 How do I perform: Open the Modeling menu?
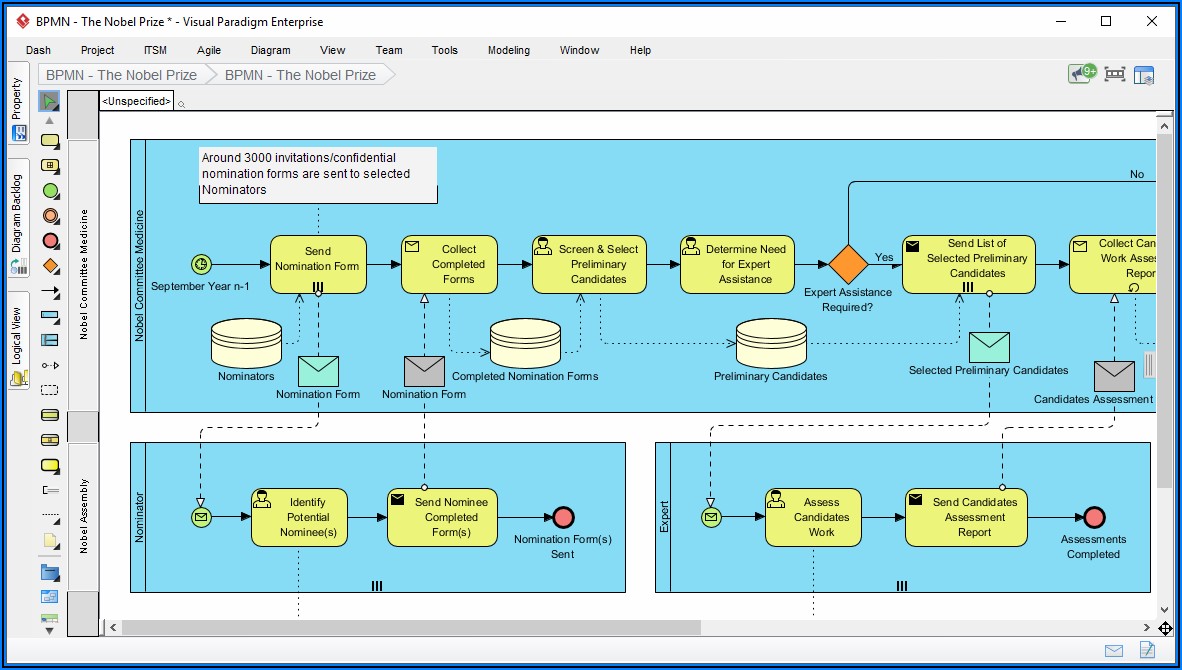pos(508,50)
